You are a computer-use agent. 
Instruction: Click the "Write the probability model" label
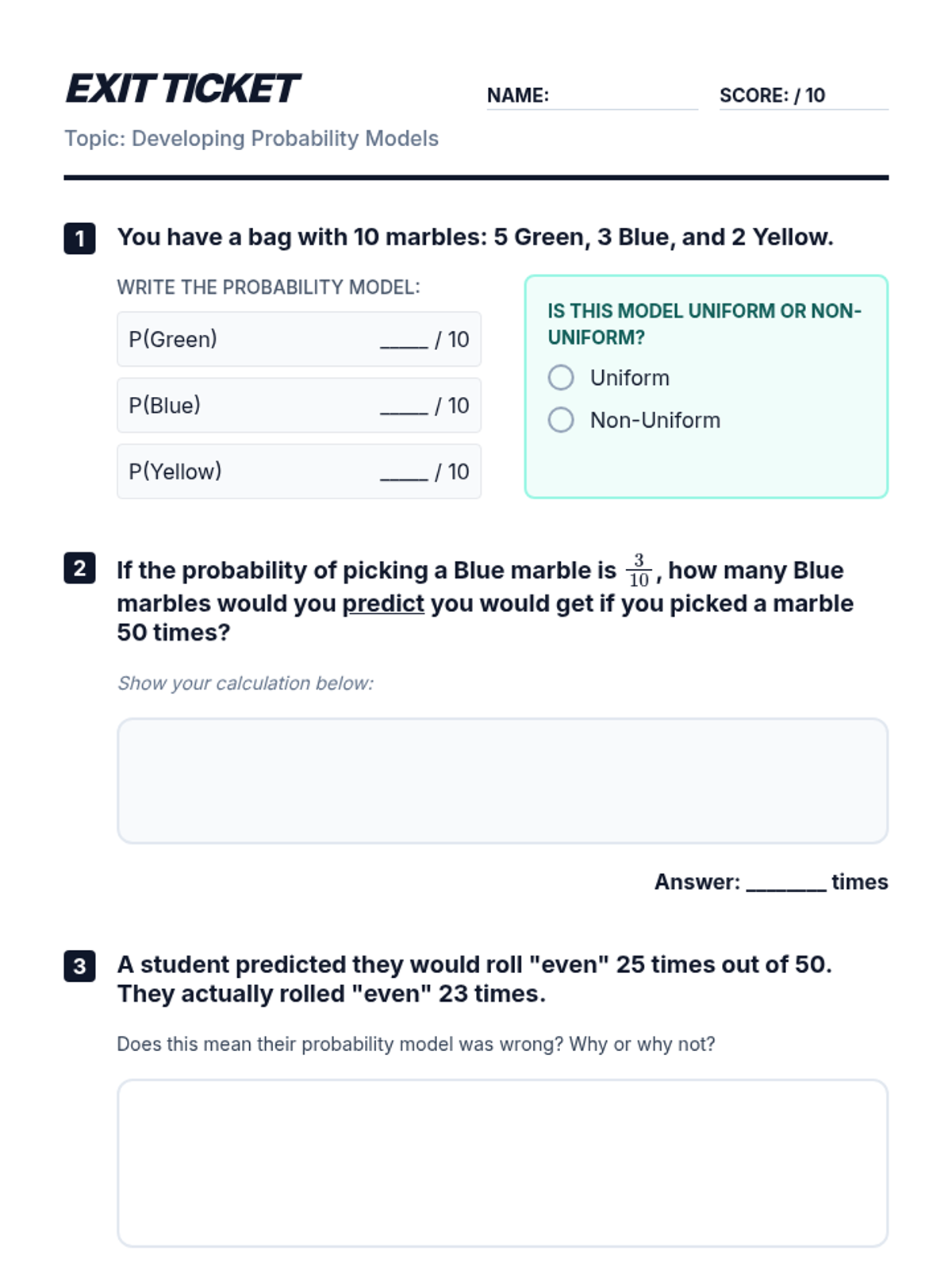(x=268, y=287)
